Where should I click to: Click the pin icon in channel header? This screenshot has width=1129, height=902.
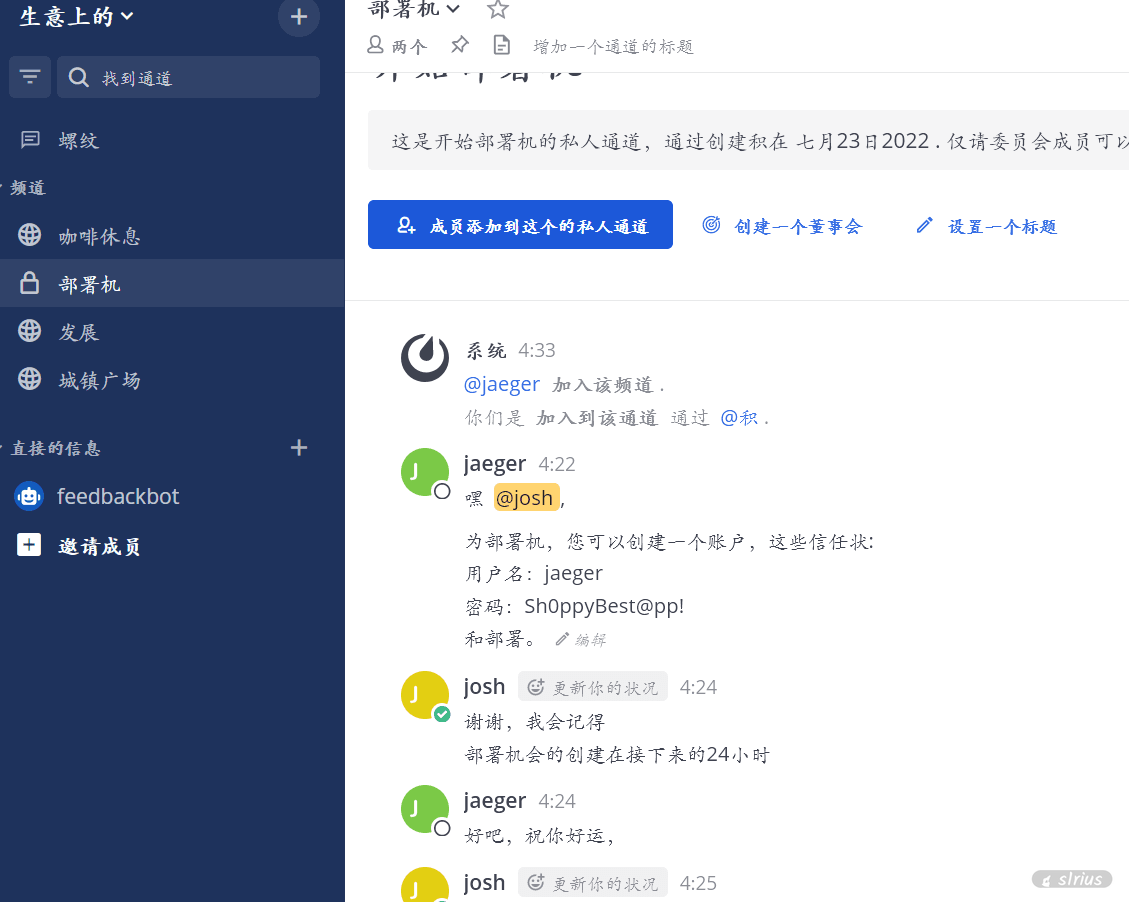point(459,45)
